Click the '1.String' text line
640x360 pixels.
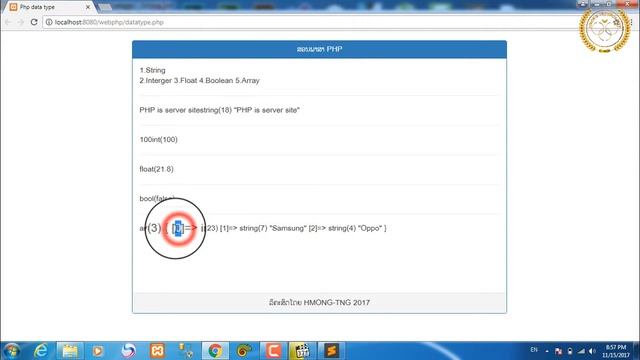click(152, 70)
